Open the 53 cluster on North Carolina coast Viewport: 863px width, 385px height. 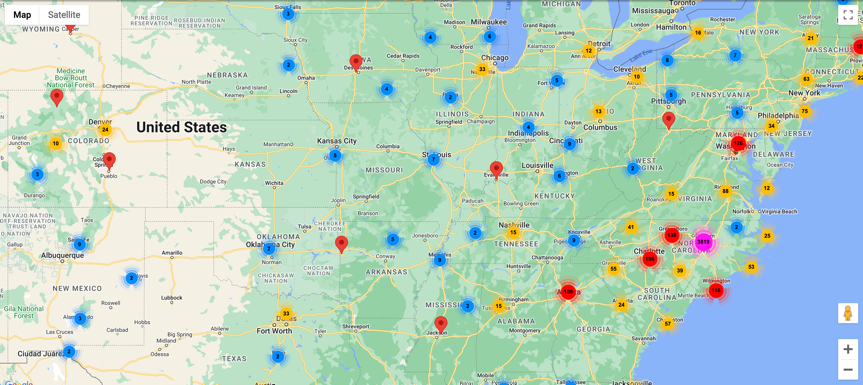pyautogui.click(x=751, y=267)
